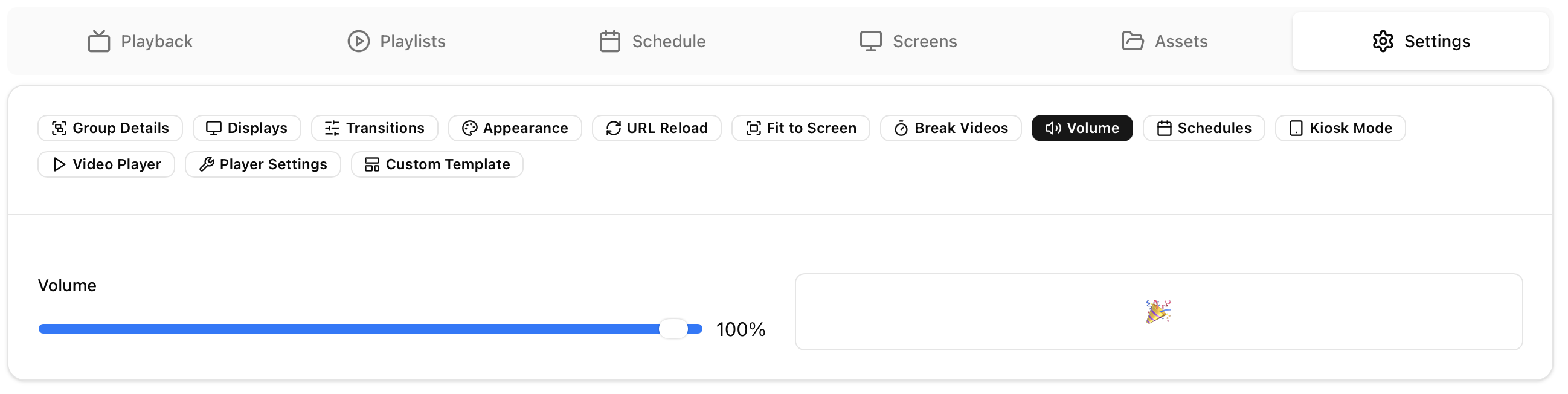Screen dimensions: 1568x394
Task: Open the Video Player settings
Action: 106,164
